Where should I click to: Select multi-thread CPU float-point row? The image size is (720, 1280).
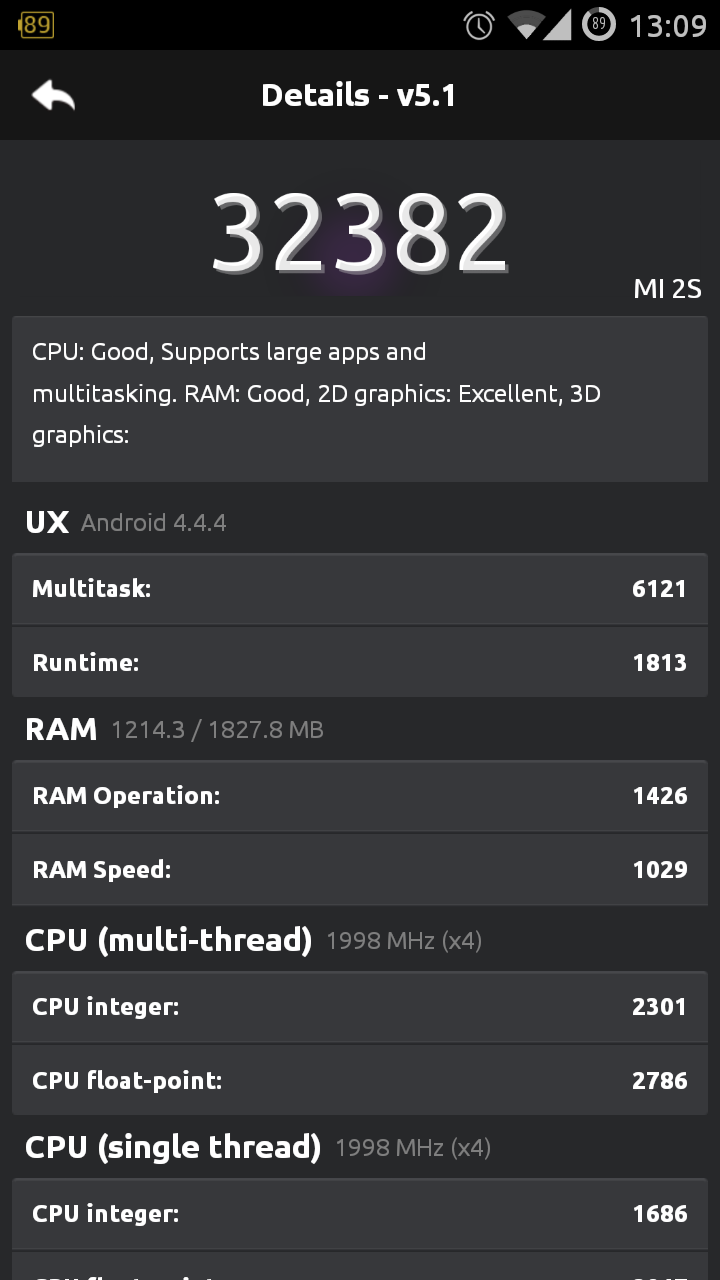tap(360, 1080)
